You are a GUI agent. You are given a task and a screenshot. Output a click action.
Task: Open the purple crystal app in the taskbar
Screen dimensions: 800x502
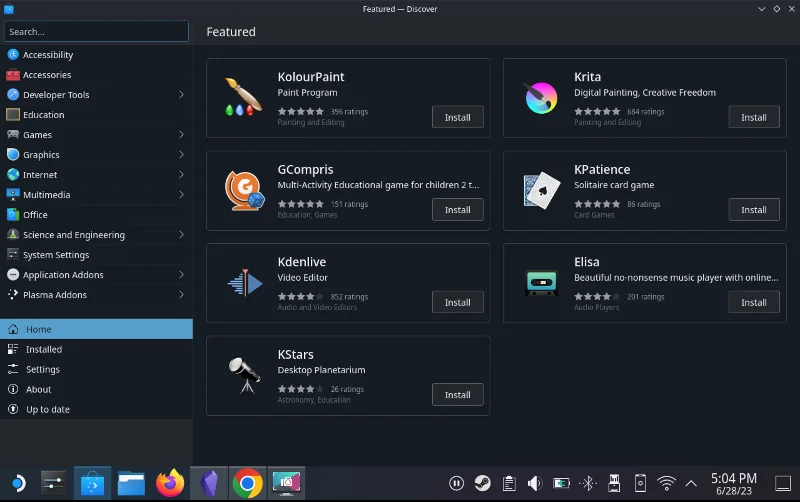pyautogui.click(x=209, y=483)
